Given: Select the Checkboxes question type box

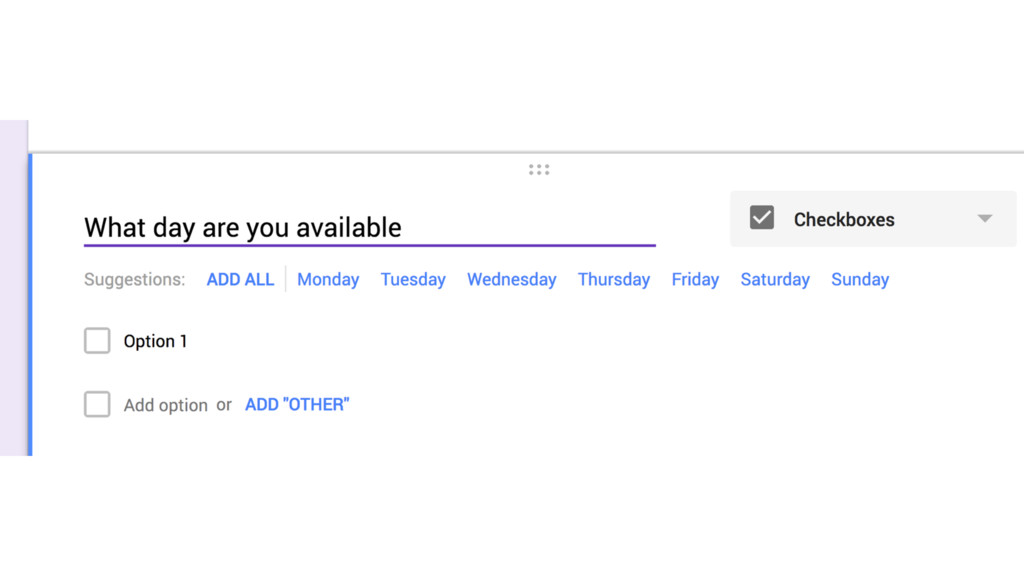Looking at the screenshot, I should (873, 219).
